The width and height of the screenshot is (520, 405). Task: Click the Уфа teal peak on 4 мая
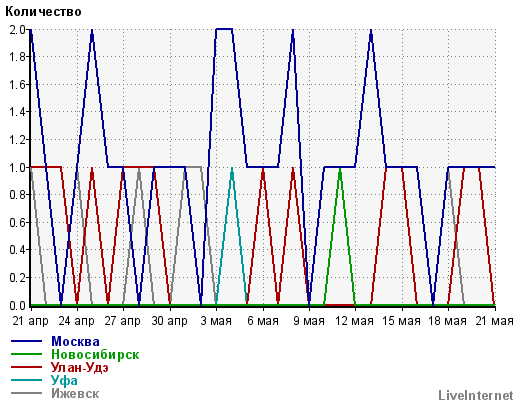pos(232,168)
